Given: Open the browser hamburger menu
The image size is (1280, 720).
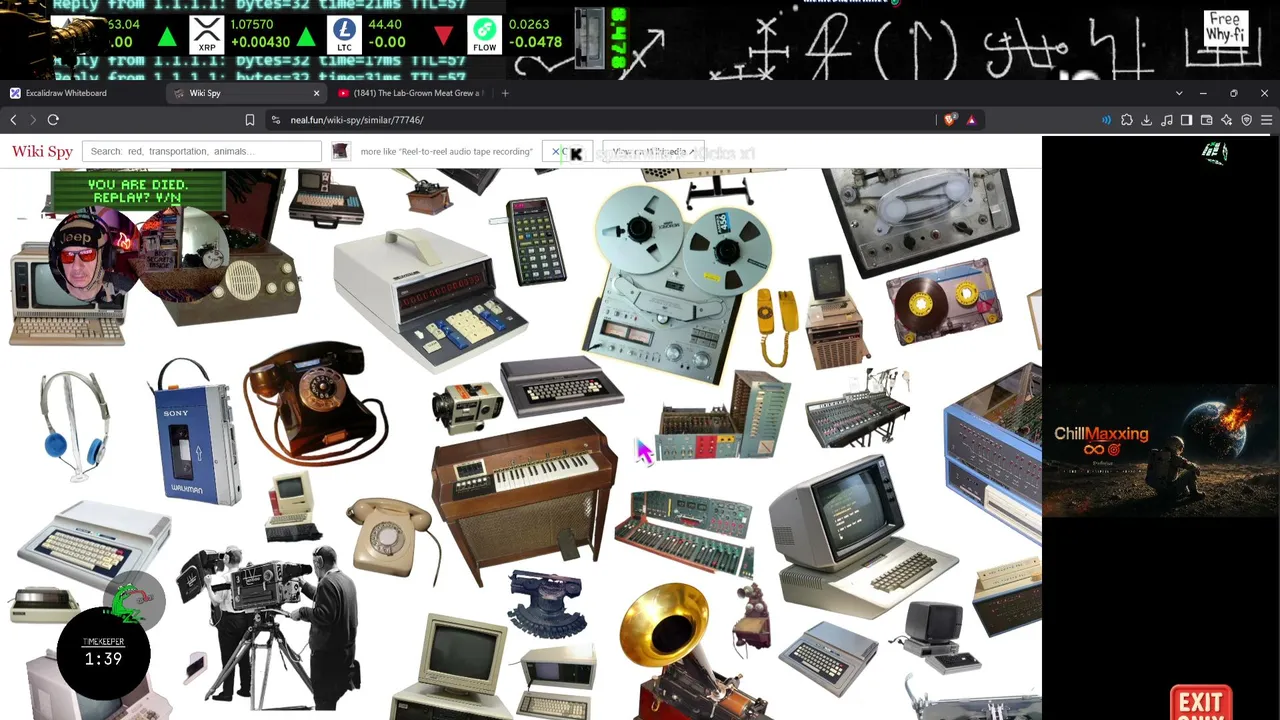Looking at the screenshot, I should [1267, 120].
